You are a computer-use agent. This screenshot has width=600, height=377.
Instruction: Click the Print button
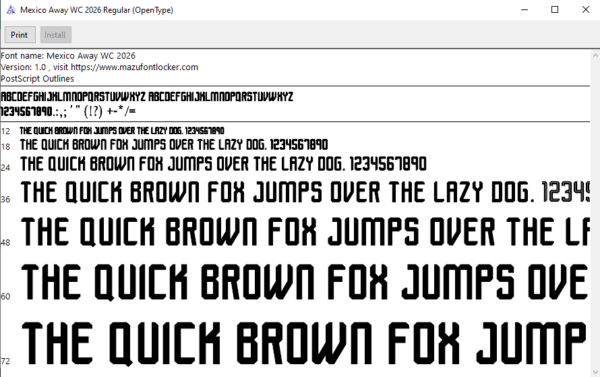pos(20,35)
